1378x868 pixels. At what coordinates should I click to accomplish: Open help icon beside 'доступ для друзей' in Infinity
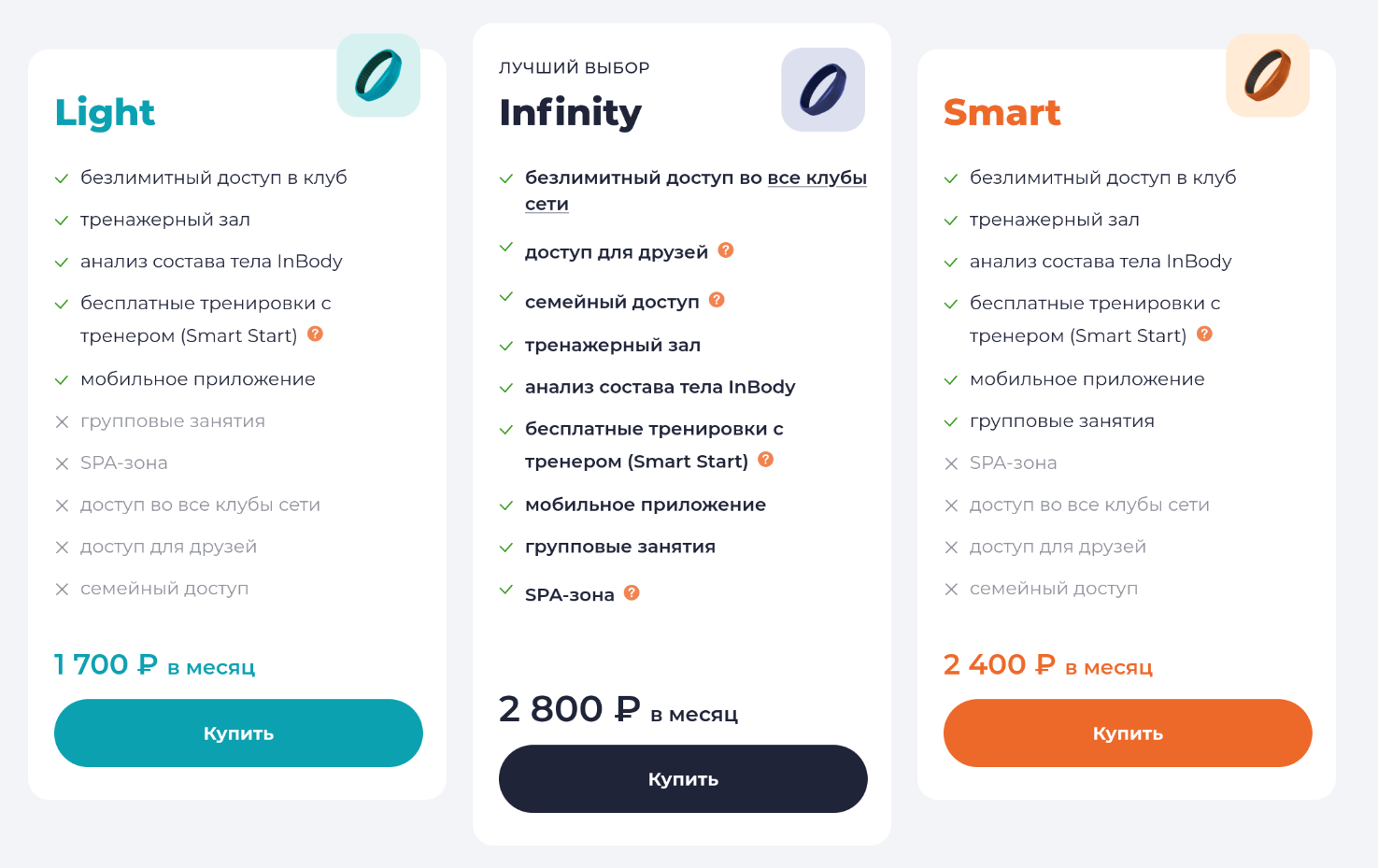click(x=726, y=250)
